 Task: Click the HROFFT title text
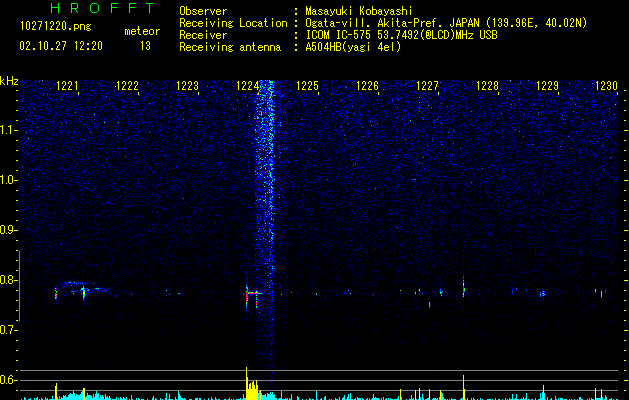(102, 8)
